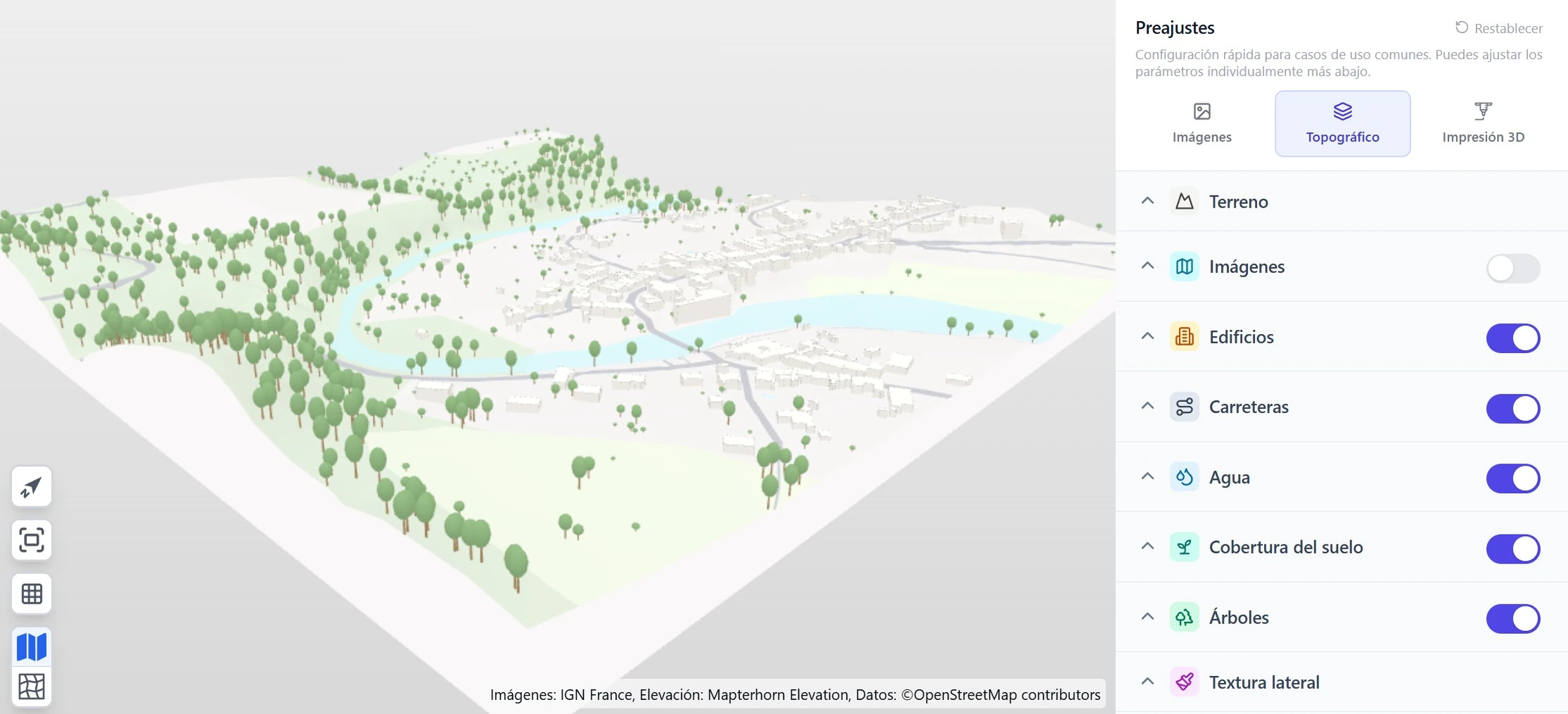Disable the Edificios toggle
Viewport: 1568px width, 714px height.
(1513, 338)
